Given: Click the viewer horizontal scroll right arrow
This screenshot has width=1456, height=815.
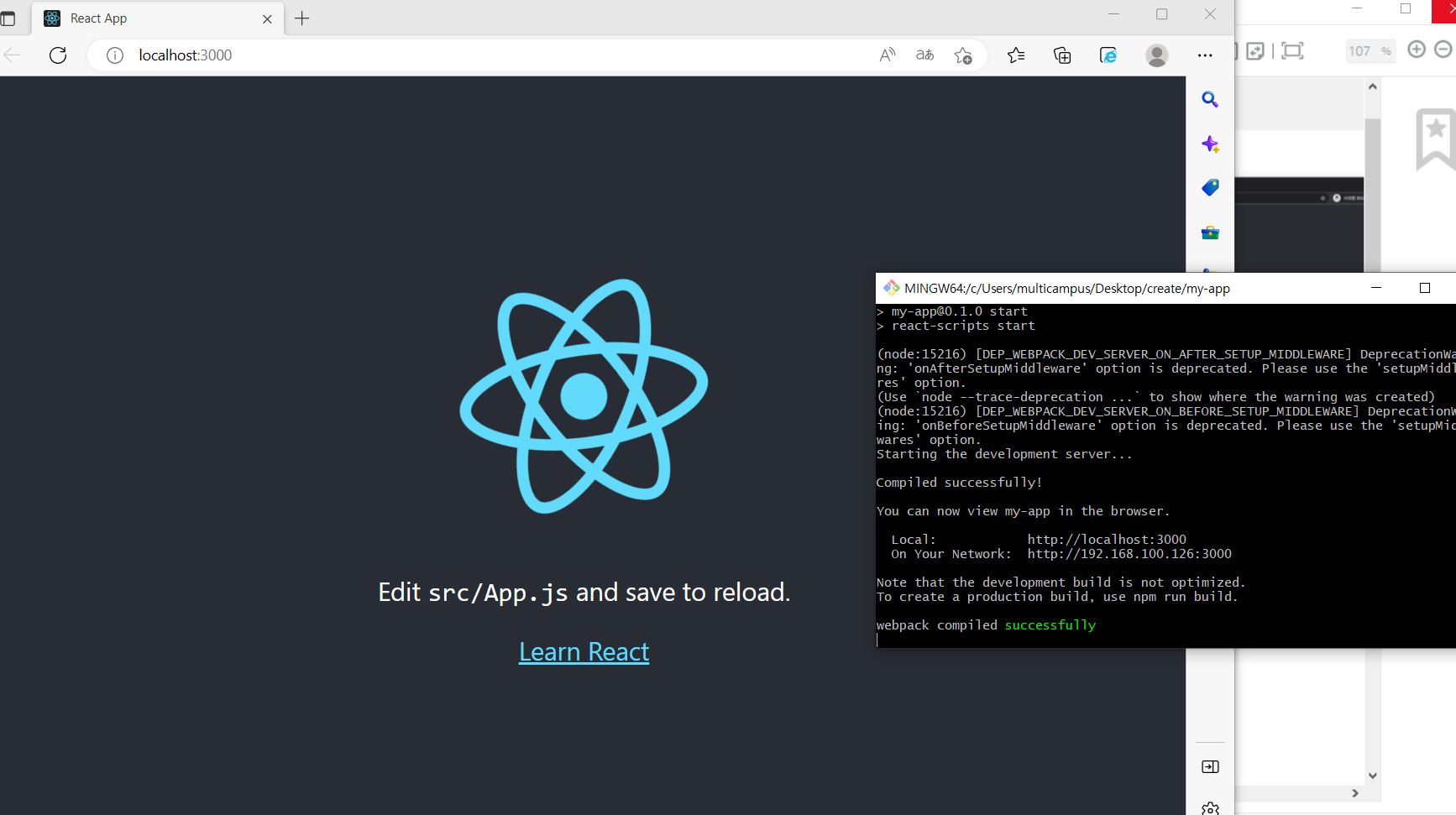Looking at the screenshot, I should 1354,793.
